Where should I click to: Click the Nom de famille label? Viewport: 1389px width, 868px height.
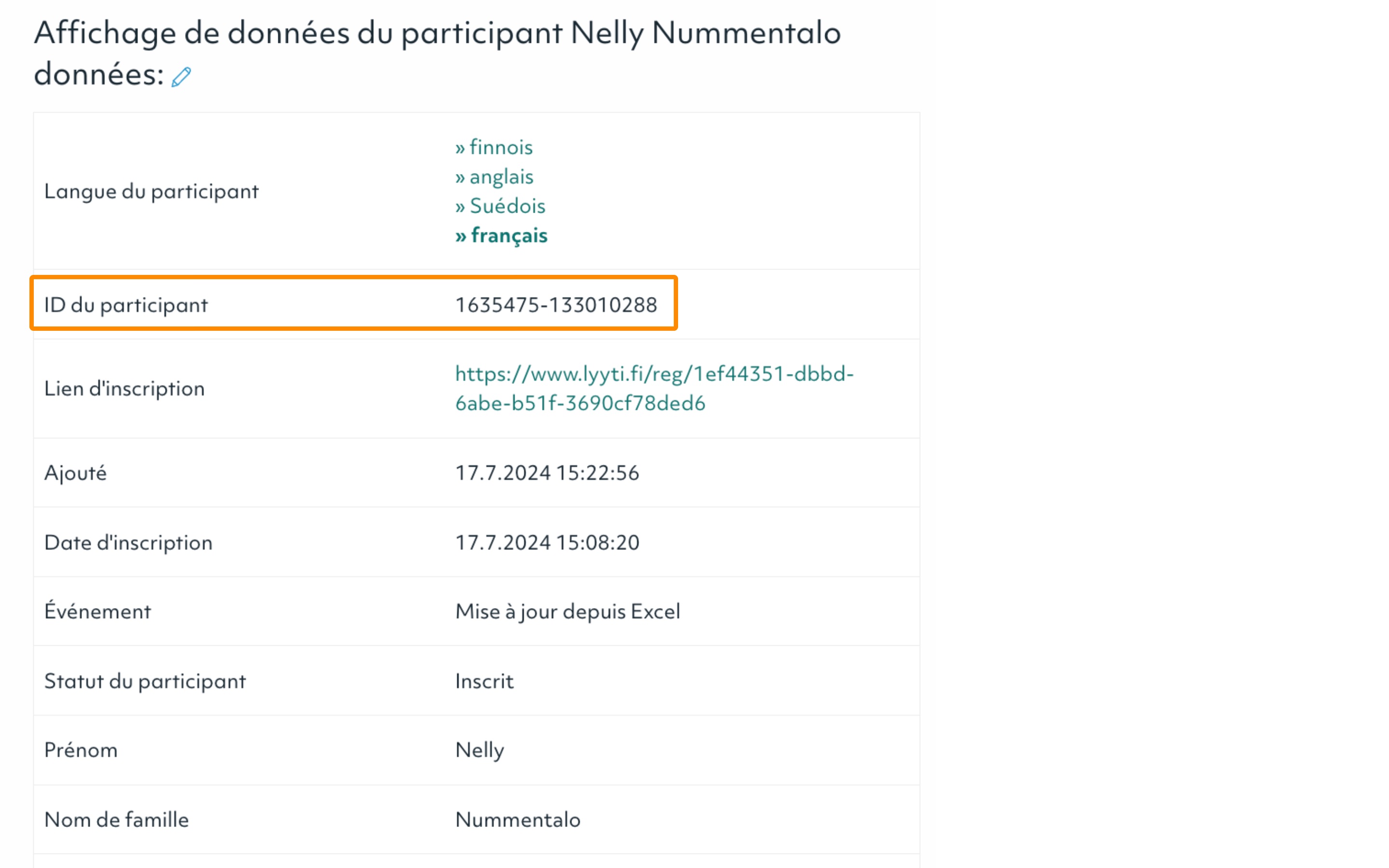coord(116,820)
